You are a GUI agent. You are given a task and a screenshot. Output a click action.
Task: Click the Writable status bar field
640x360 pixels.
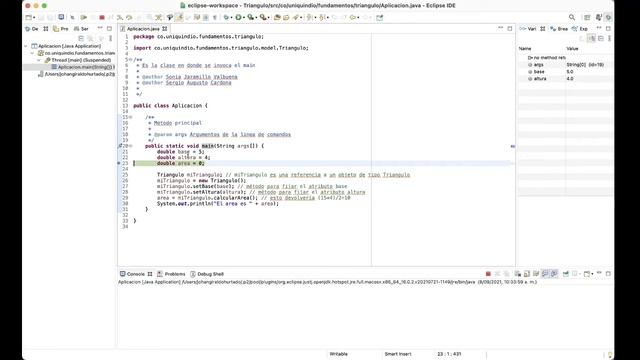click(338, 354)
